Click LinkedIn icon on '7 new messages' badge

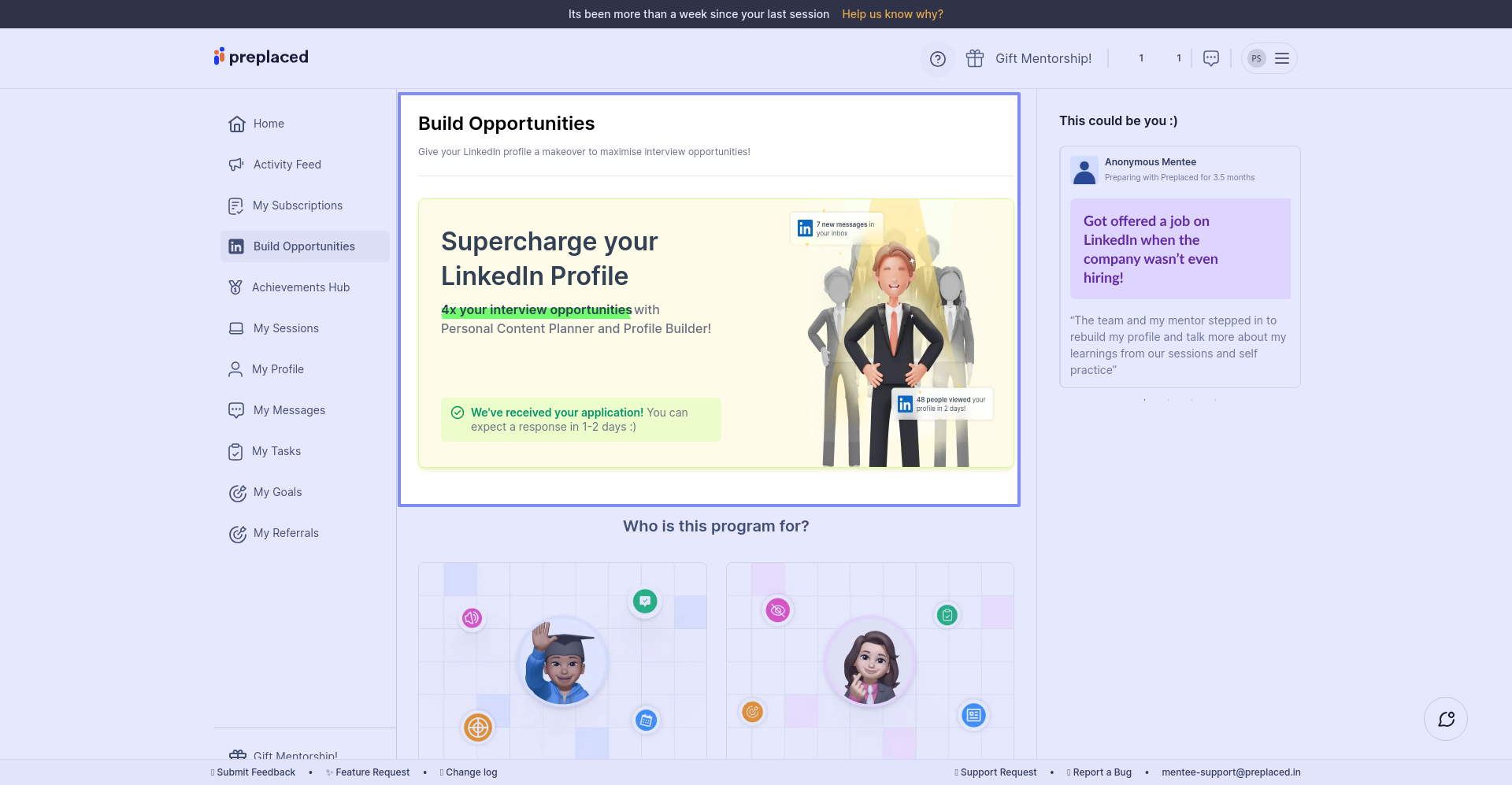pyautogui.click(x=805, y=228)
